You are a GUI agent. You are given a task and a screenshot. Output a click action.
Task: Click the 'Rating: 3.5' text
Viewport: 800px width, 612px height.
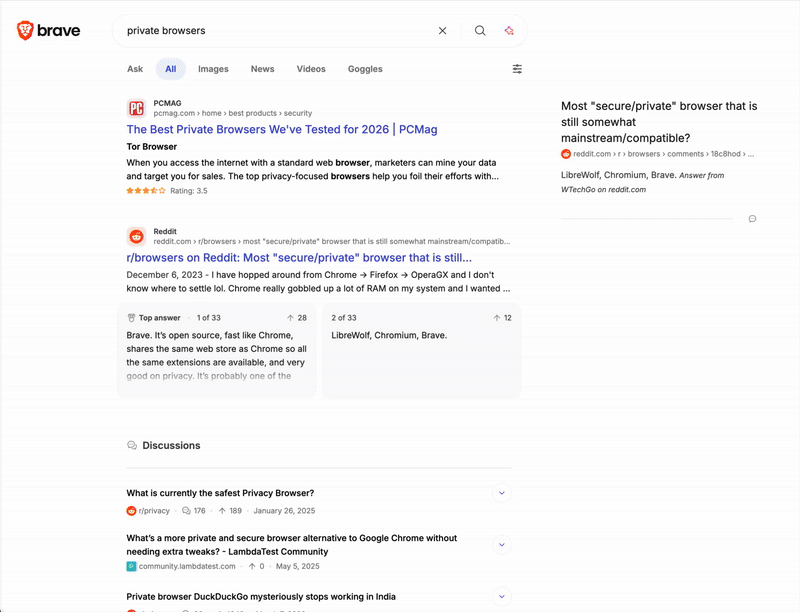[x=189, y=191]
